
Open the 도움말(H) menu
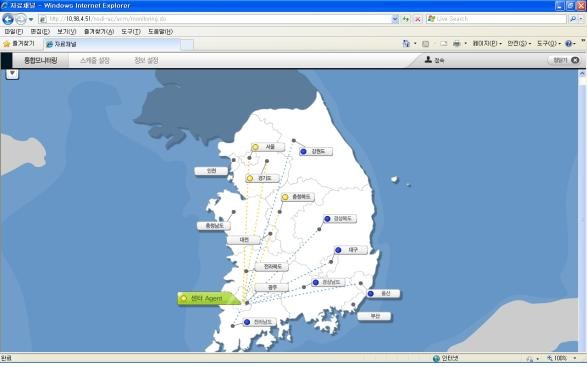(161, 31)
